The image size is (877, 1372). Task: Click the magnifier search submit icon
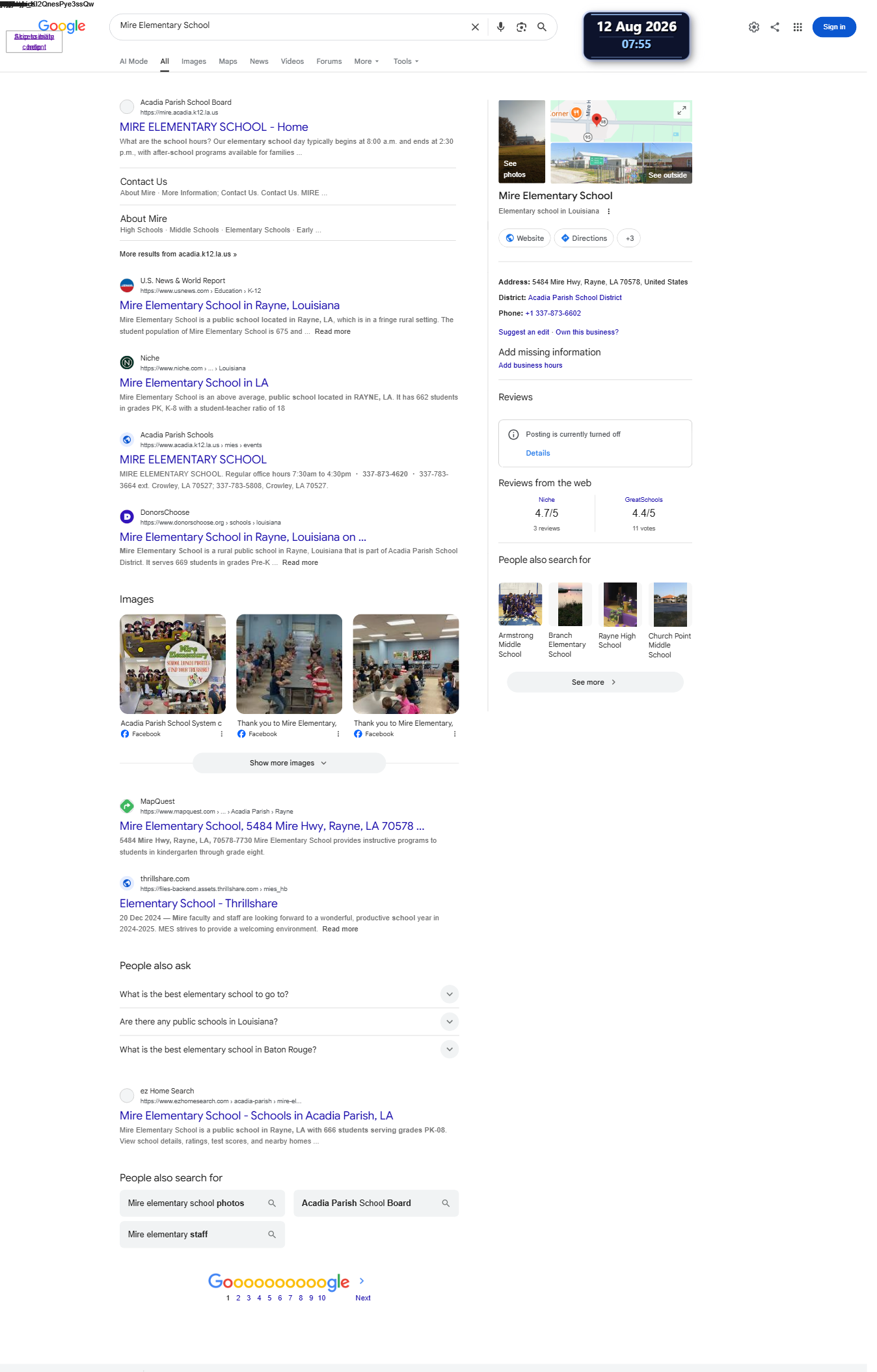542,27
